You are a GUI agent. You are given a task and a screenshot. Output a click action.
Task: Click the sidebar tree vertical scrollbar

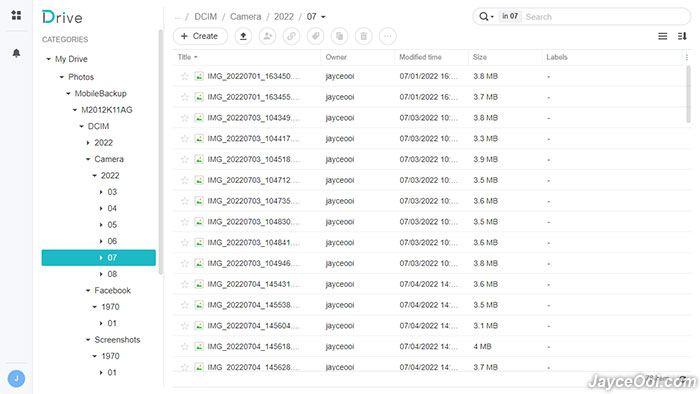click(161, 152)
